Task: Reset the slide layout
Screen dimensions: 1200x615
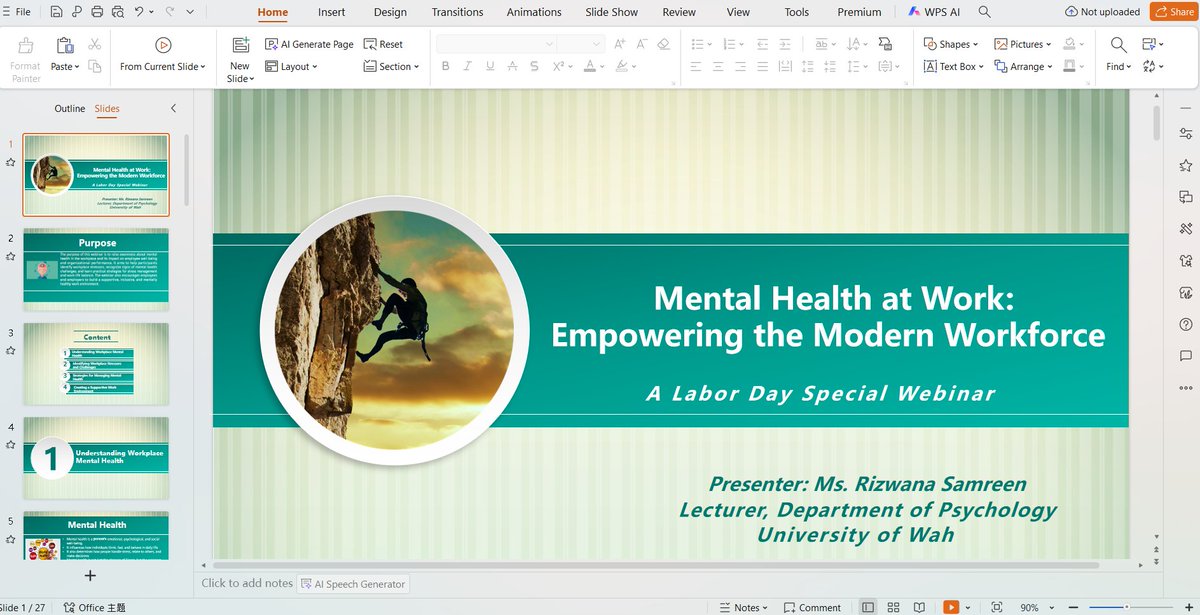Action: (x=384, y=44)
